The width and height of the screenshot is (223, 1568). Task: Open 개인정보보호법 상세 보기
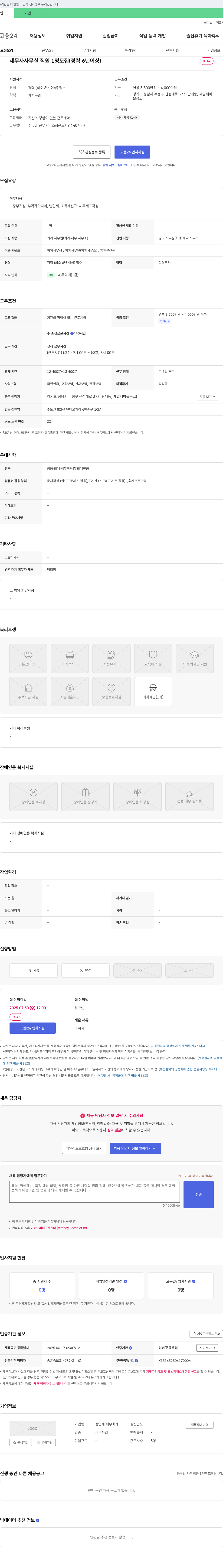pyautogui.click(x=84, y=1148)
